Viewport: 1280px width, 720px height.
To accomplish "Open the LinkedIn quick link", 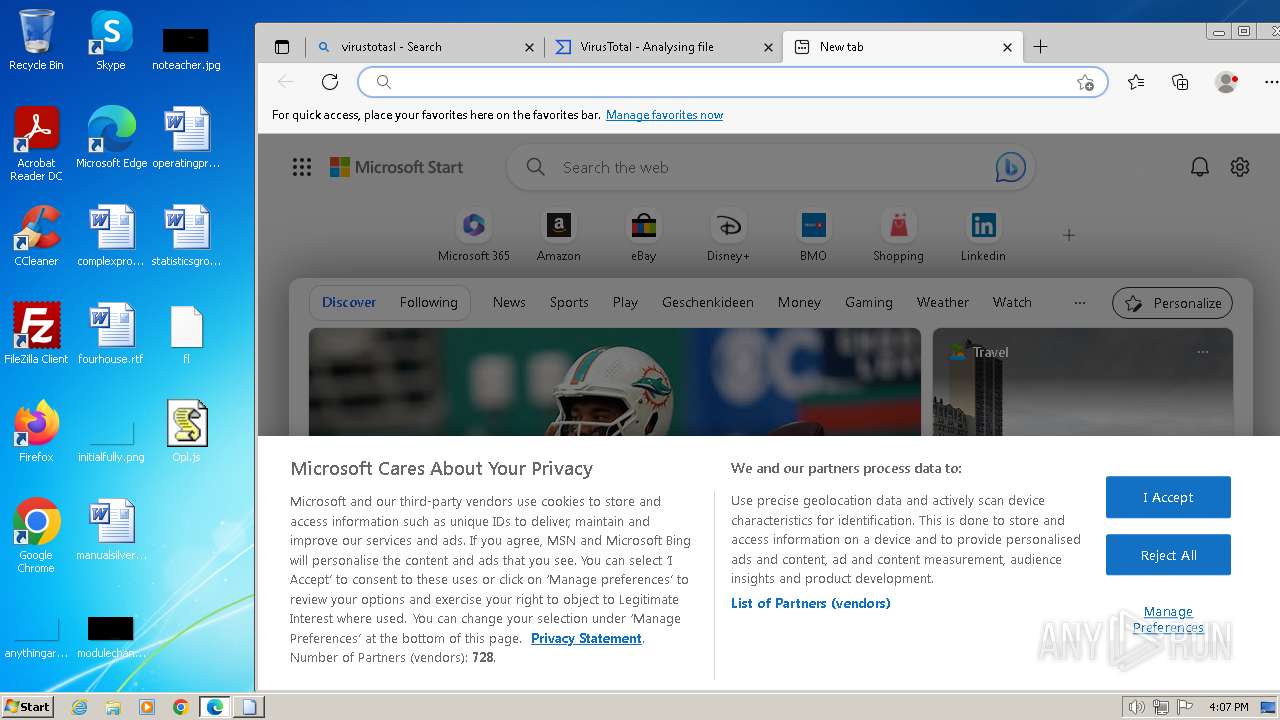I will [x=983, y=236].
